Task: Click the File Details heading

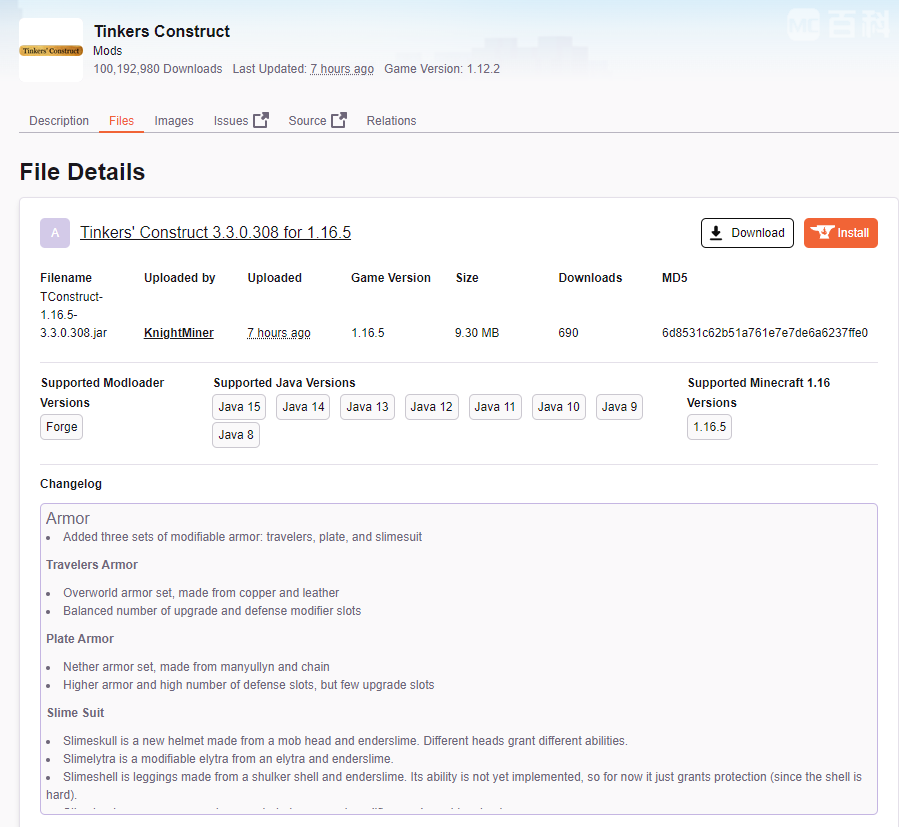Action: point(82,172)
